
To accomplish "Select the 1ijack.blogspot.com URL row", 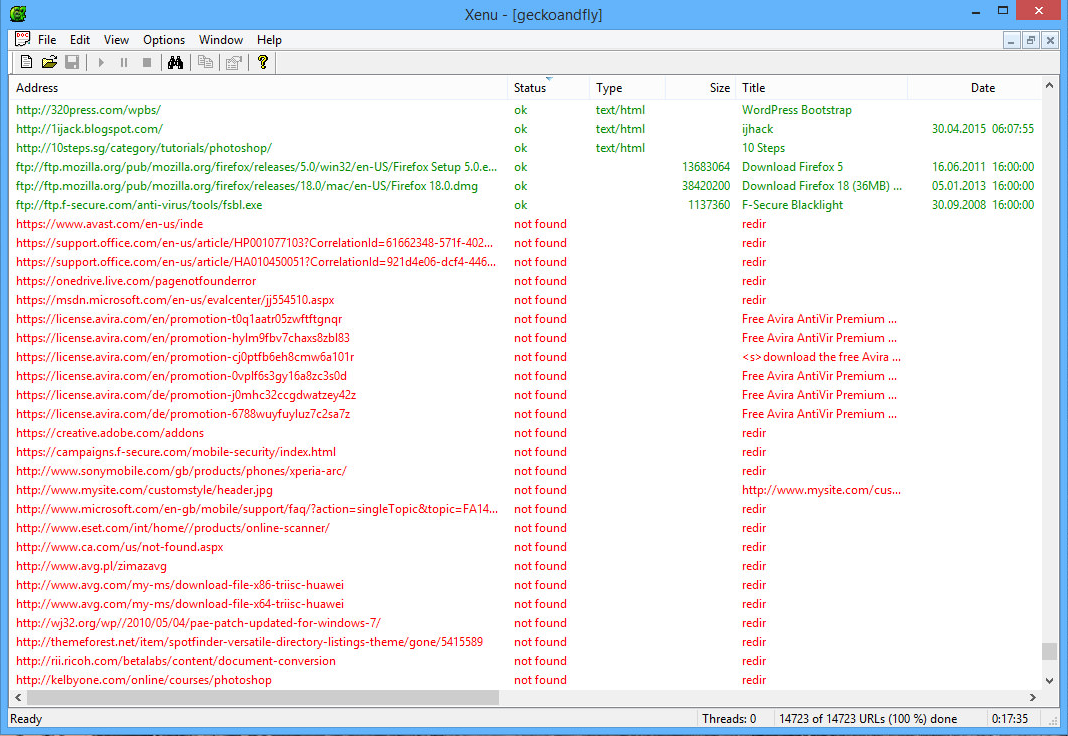I will click(89, 129).
